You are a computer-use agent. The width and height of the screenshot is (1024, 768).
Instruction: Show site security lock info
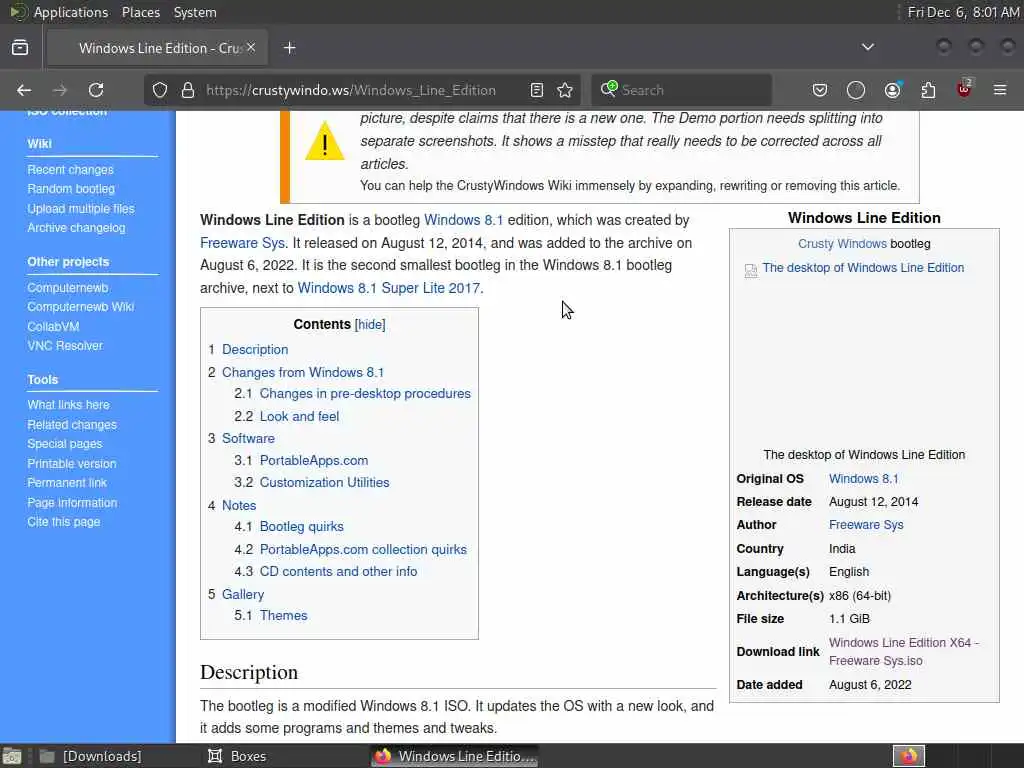[x=188, y=90]
